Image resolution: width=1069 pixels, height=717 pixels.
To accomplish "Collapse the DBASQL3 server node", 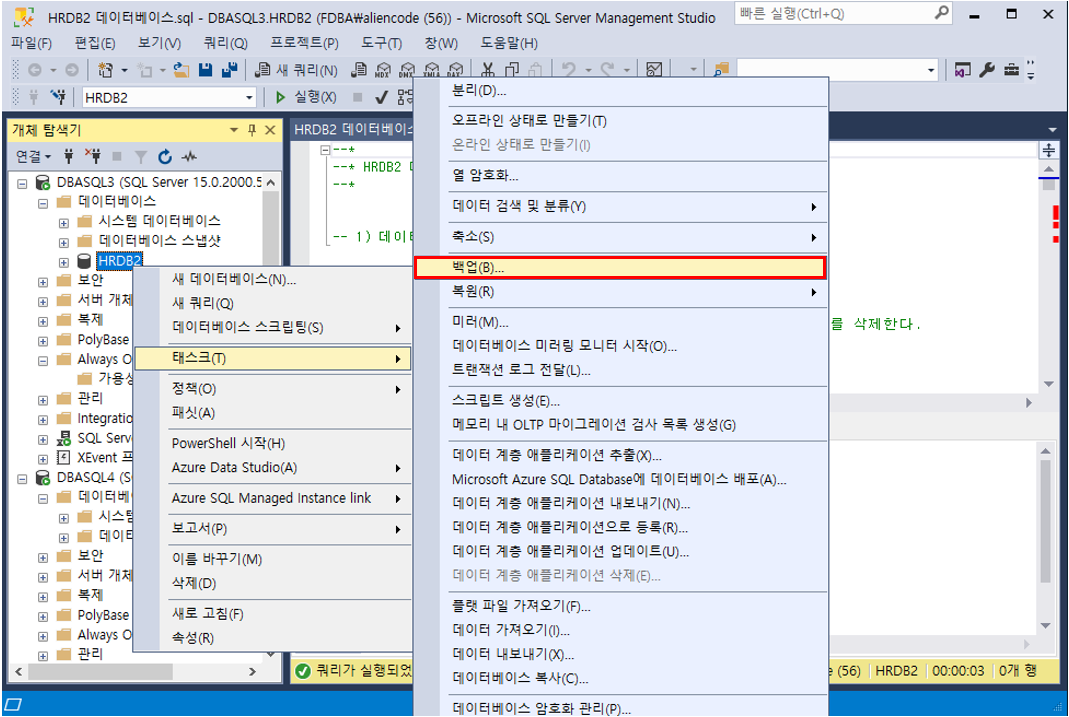I will pos(22,183).
